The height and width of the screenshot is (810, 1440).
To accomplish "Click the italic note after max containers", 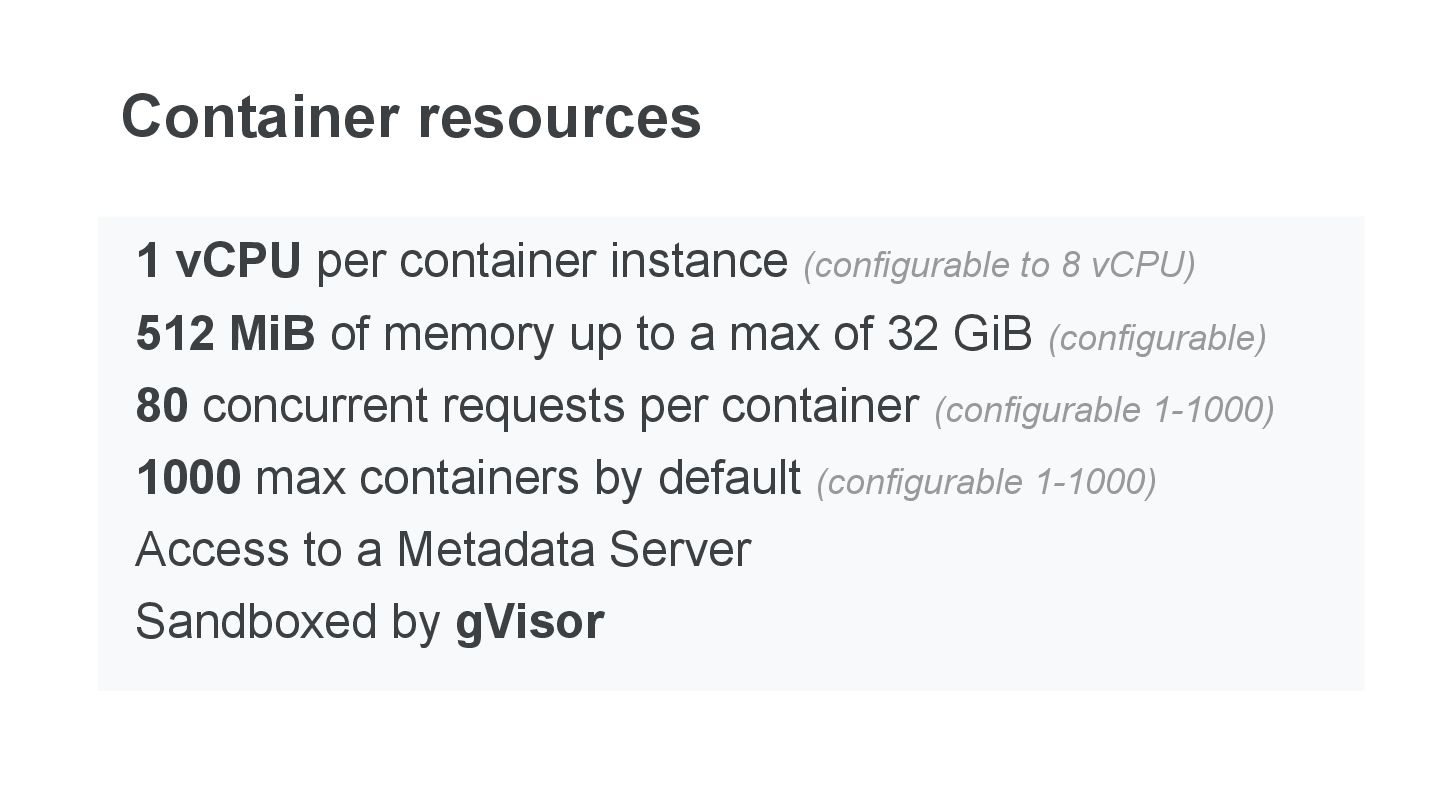I will pos(986,482).
